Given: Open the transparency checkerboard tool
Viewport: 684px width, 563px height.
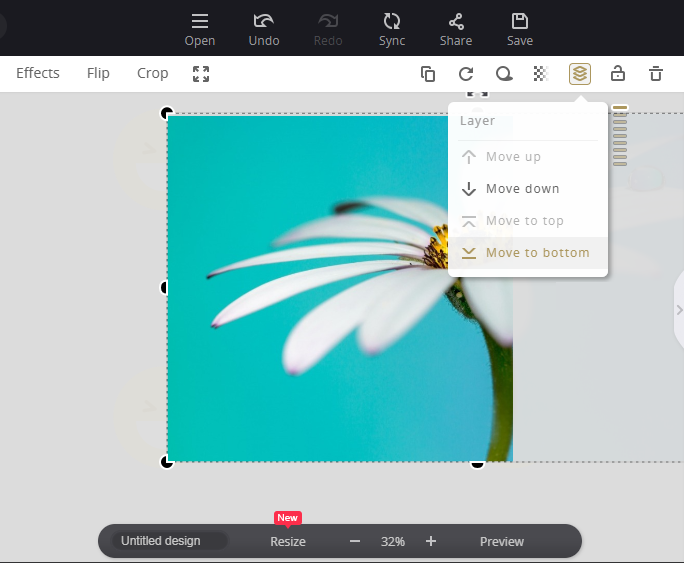Looking at the screenshot, I should click(541, 73).
